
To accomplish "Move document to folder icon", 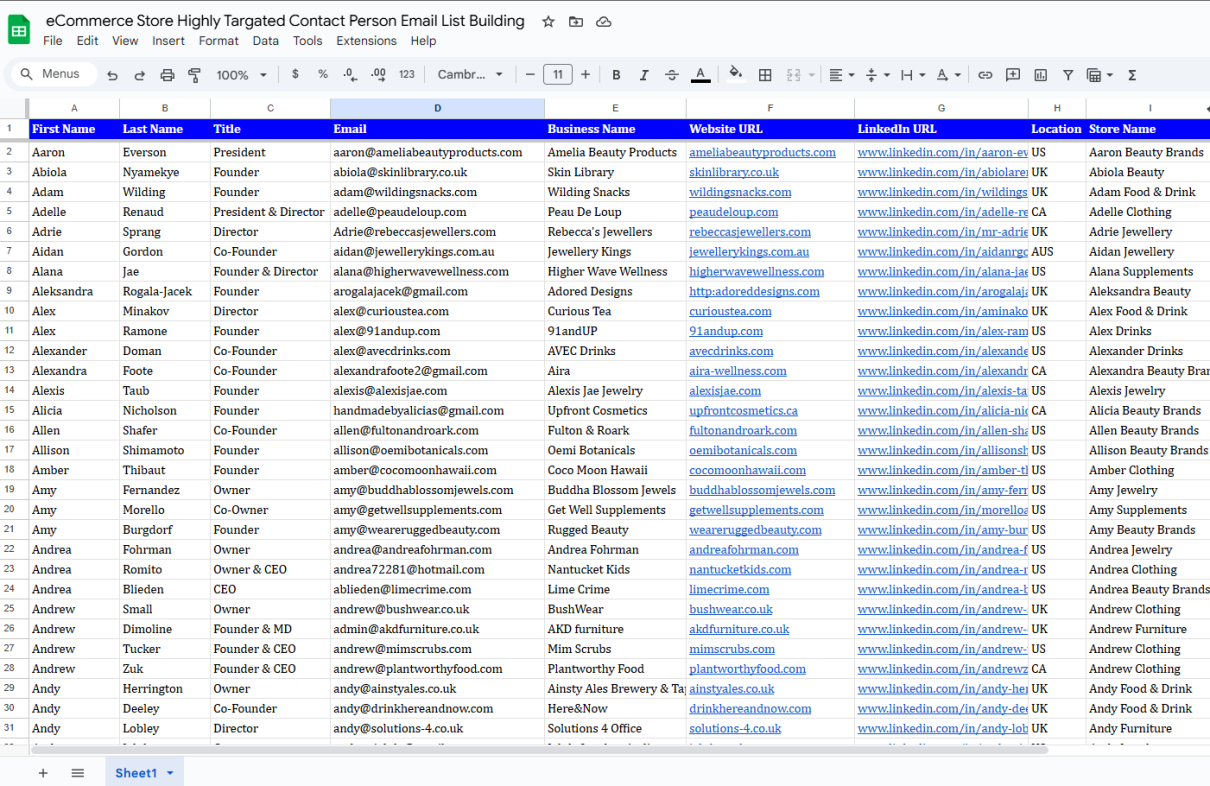I will 576,21.
